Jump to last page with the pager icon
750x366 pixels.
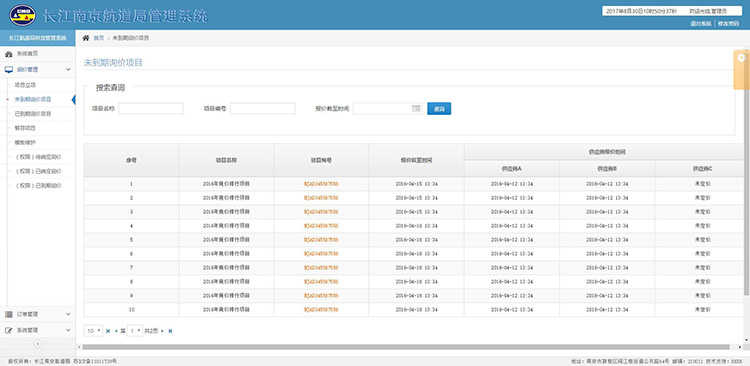click(x=170, y=331)
